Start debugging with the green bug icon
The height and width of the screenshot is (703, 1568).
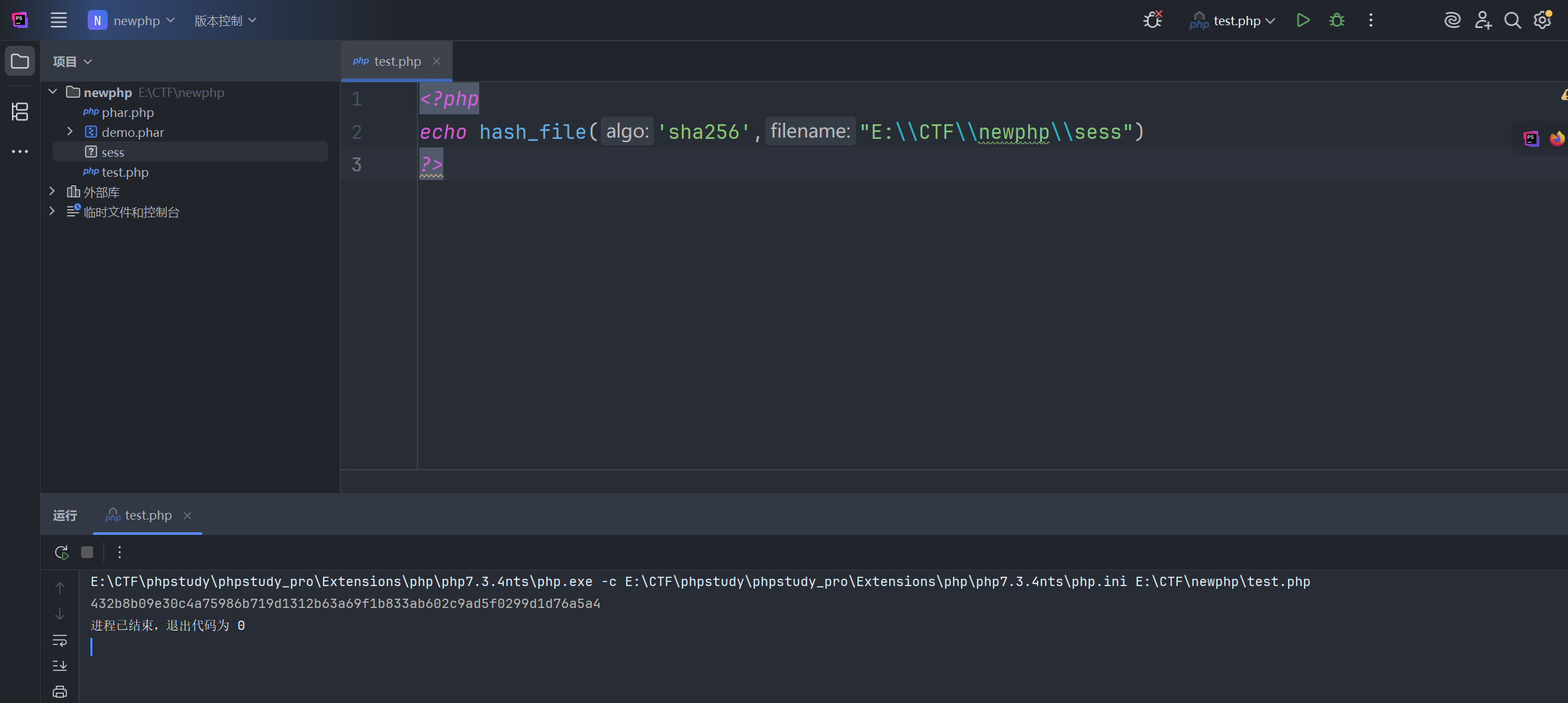click(1337, 21)
